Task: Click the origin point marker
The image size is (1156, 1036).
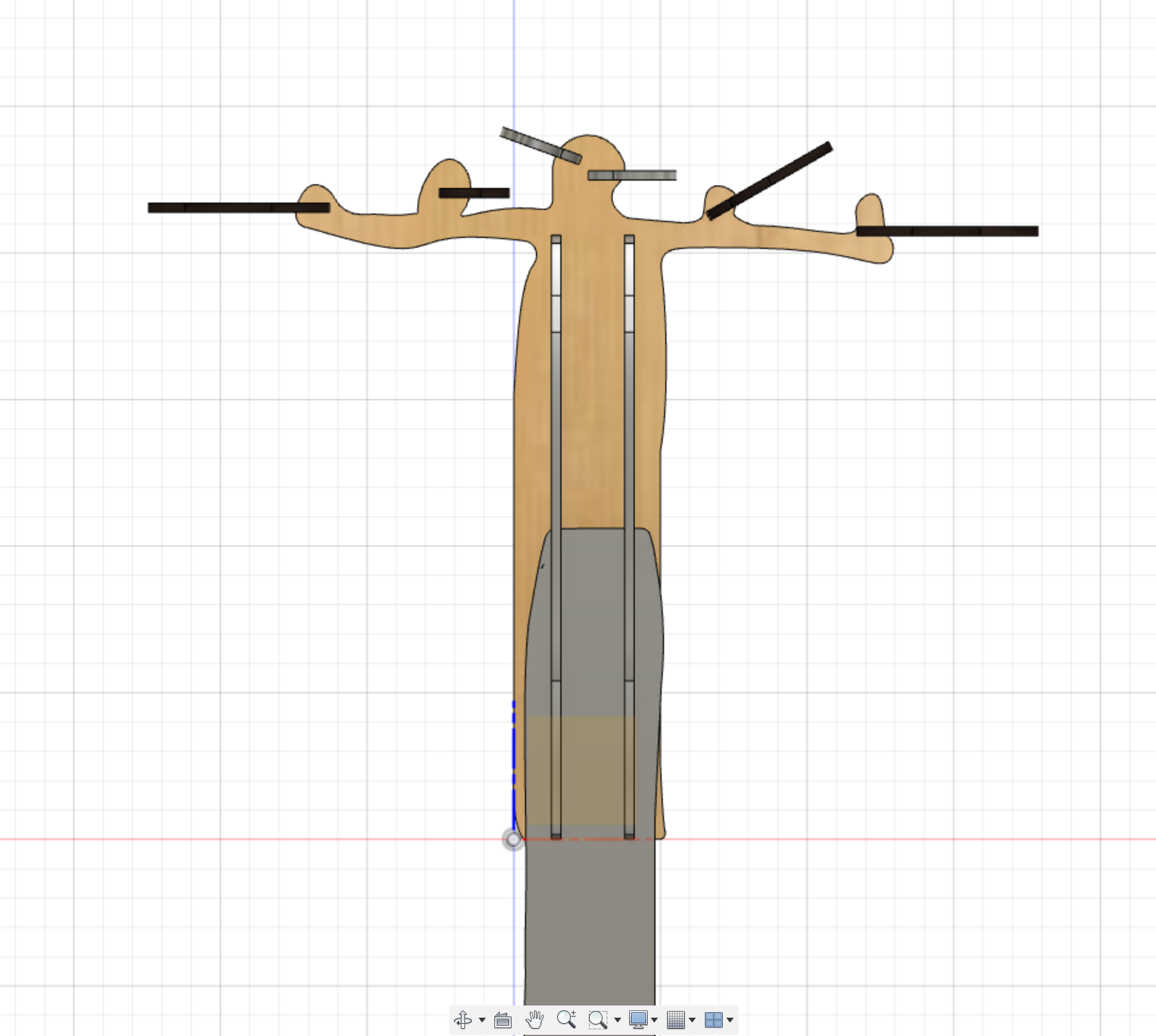Action: (x=513, y=840)
